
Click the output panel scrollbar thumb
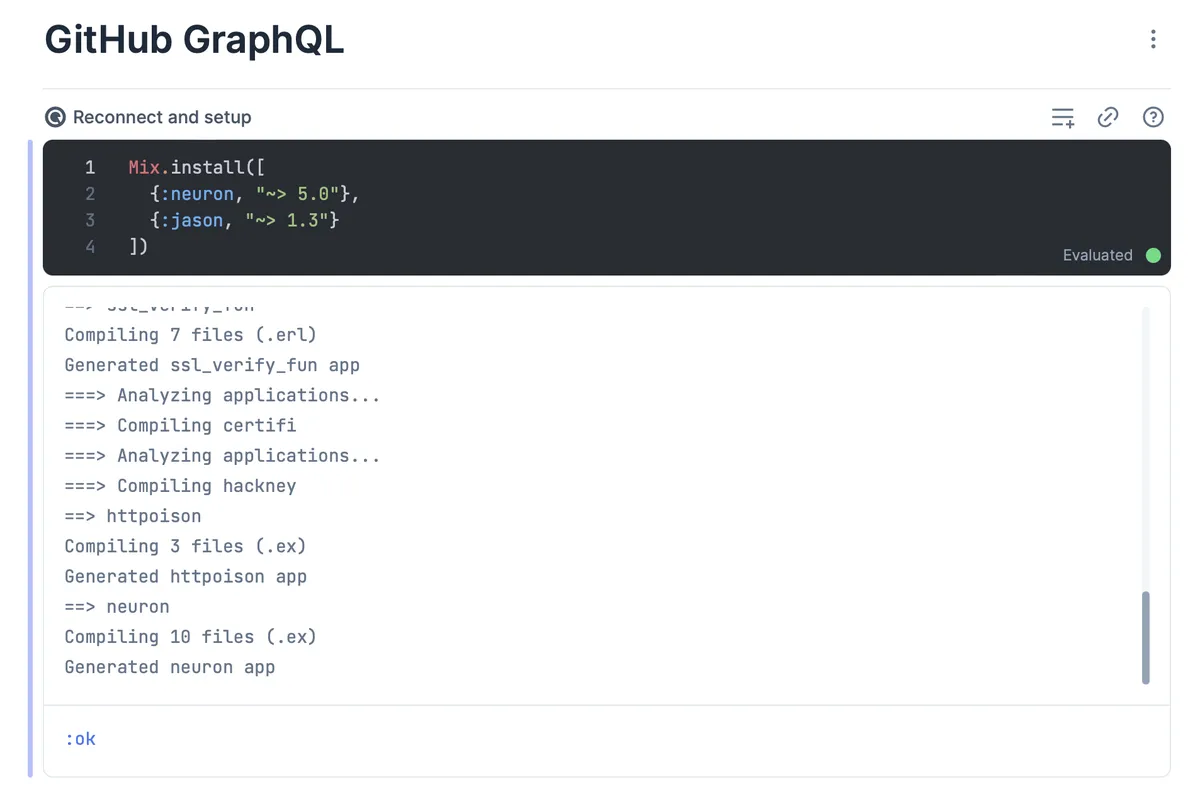click(x=1146, y=638)
